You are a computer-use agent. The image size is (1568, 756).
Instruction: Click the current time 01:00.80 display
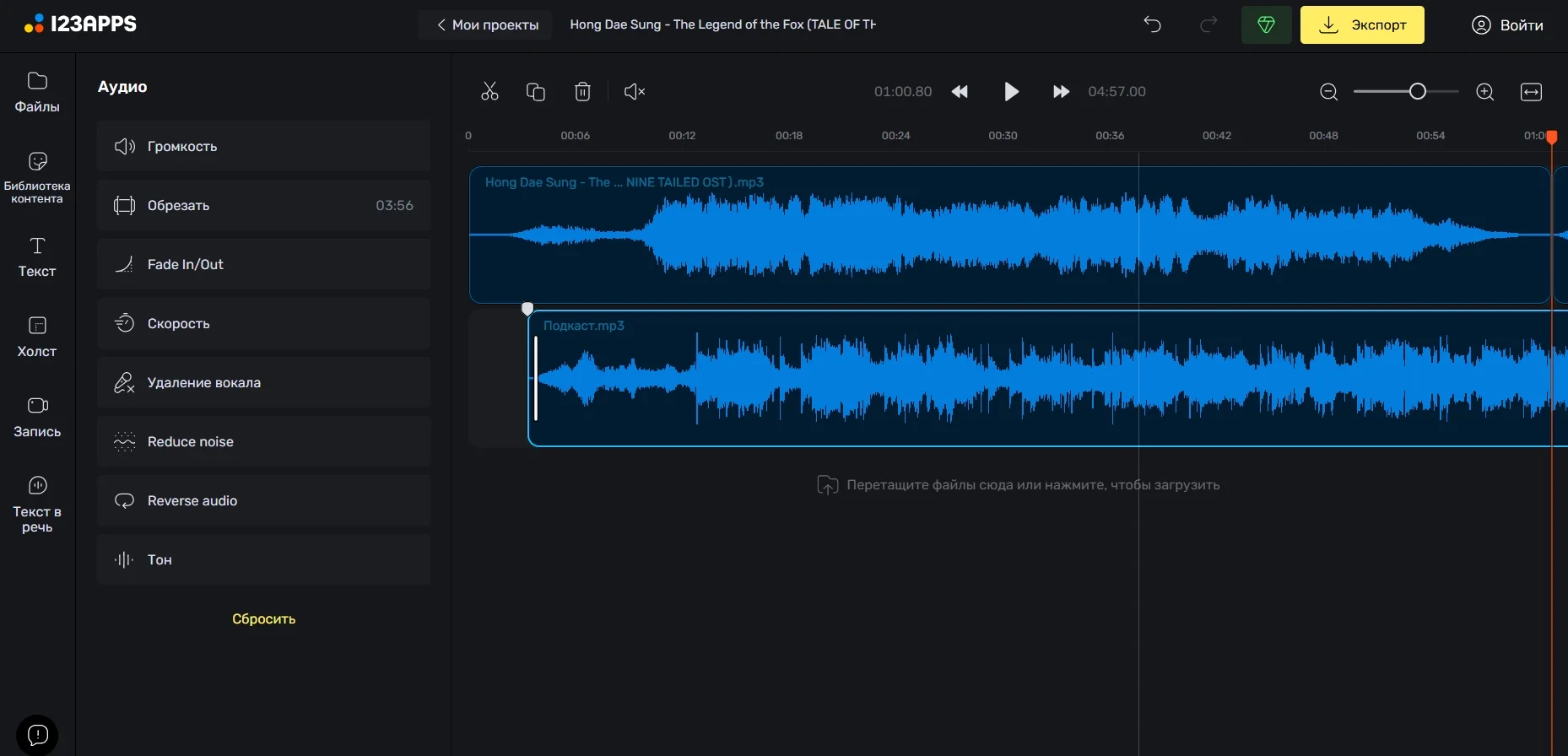click(x=903, y=92)
